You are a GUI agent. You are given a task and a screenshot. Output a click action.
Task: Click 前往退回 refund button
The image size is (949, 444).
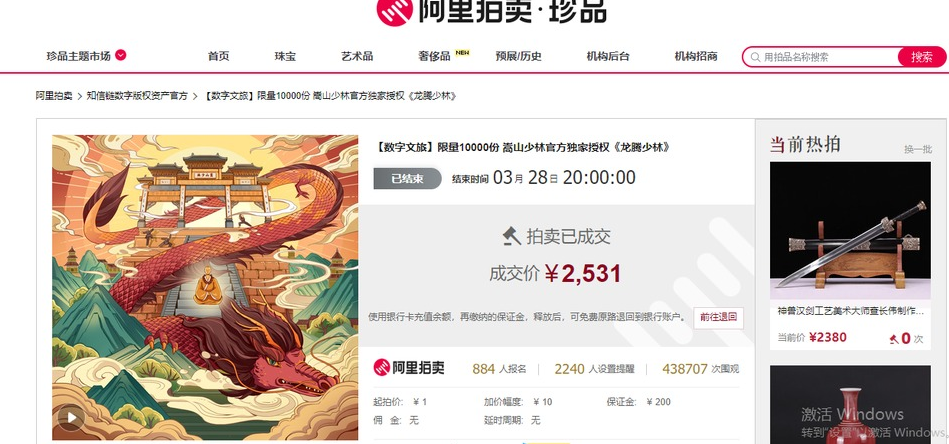718,318
